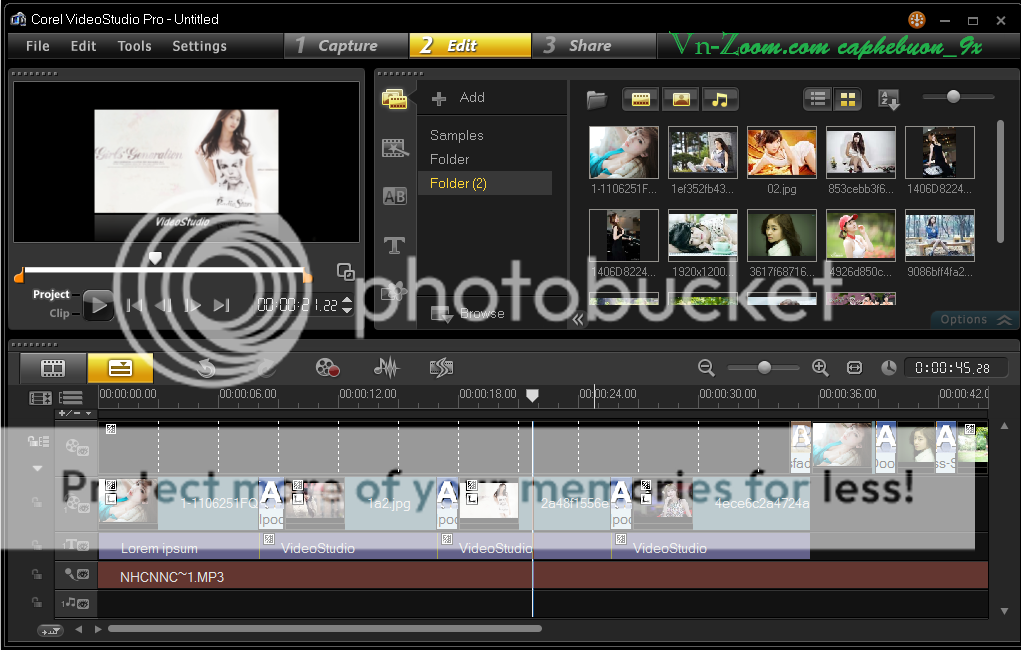Image resolution: width=1021 pixels, height=650 pixels.
Task: Click the title track icon
Action: [x=76, y=545]
